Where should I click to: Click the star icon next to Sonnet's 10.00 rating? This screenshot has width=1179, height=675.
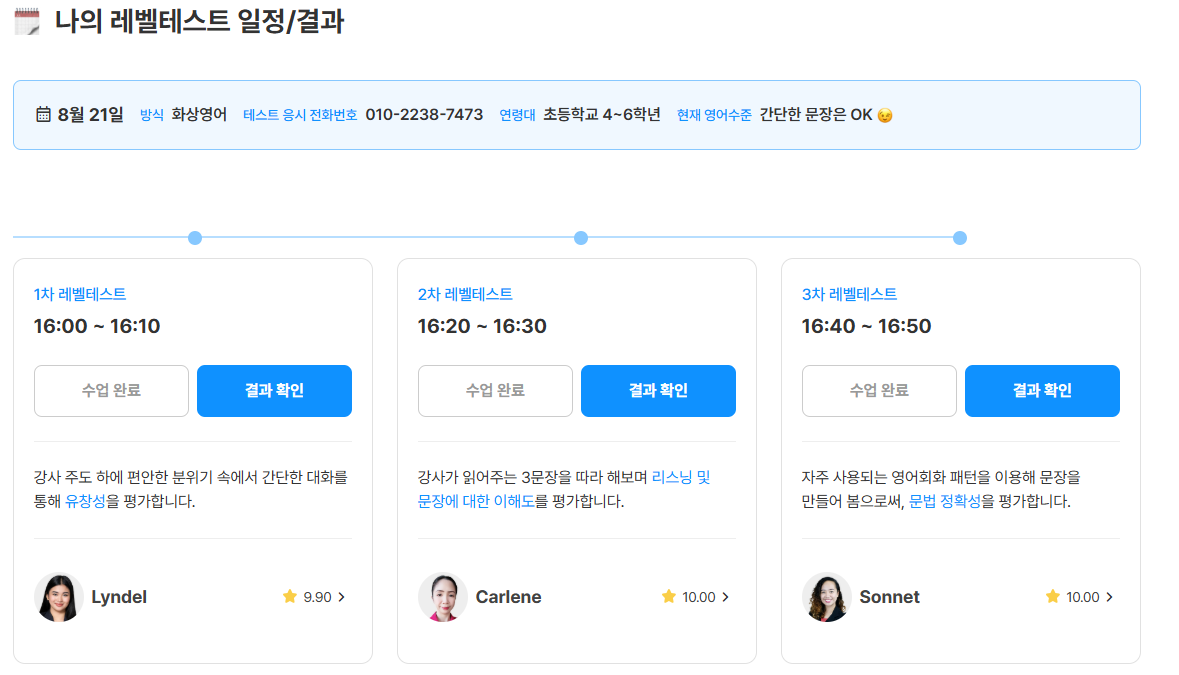click(x=1053, y=596)
